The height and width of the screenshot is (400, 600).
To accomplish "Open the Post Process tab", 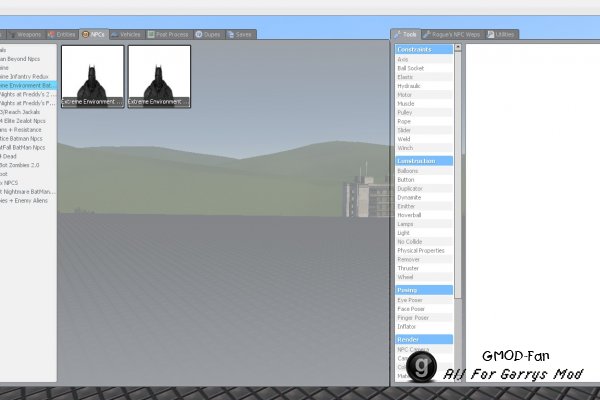I will click(168, 34).
